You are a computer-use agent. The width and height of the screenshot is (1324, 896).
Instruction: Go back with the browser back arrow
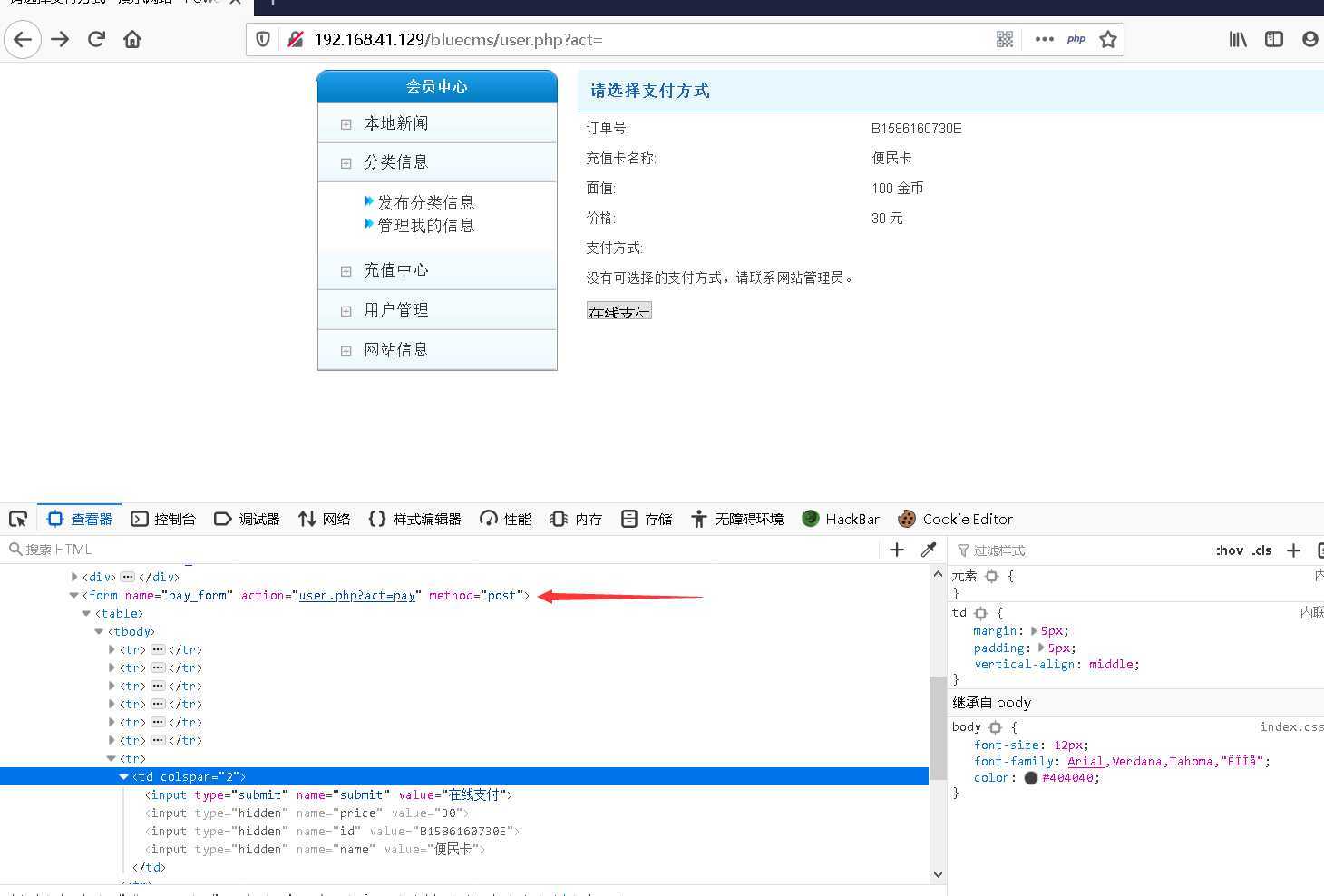coord(23,39)
